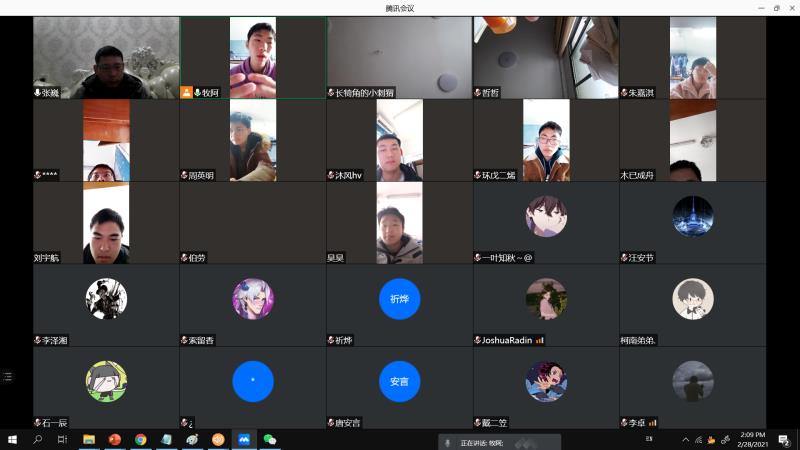Click the signal strength icon beside JoshuaRadin
Image resolution: width=800 pixels, height=450 pixels.
pyautogui.click(x=539, y=340)
